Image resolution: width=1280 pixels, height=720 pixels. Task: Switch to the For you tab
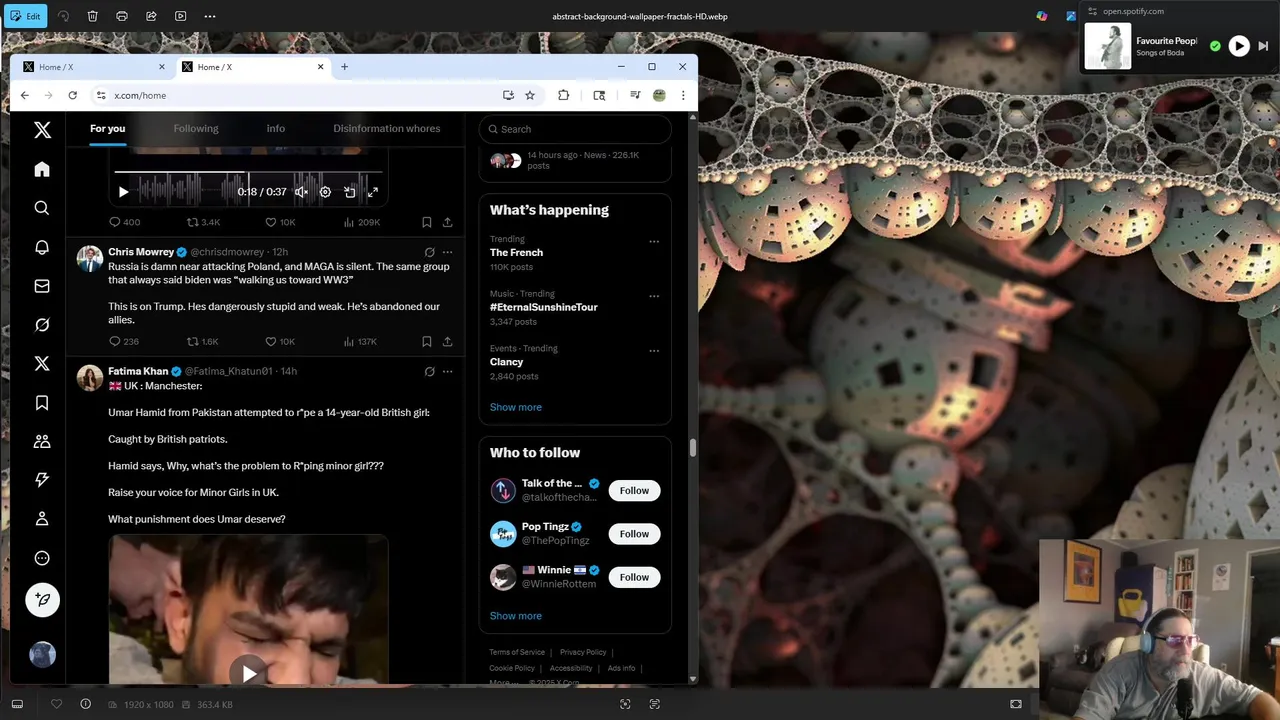point(107,128)
